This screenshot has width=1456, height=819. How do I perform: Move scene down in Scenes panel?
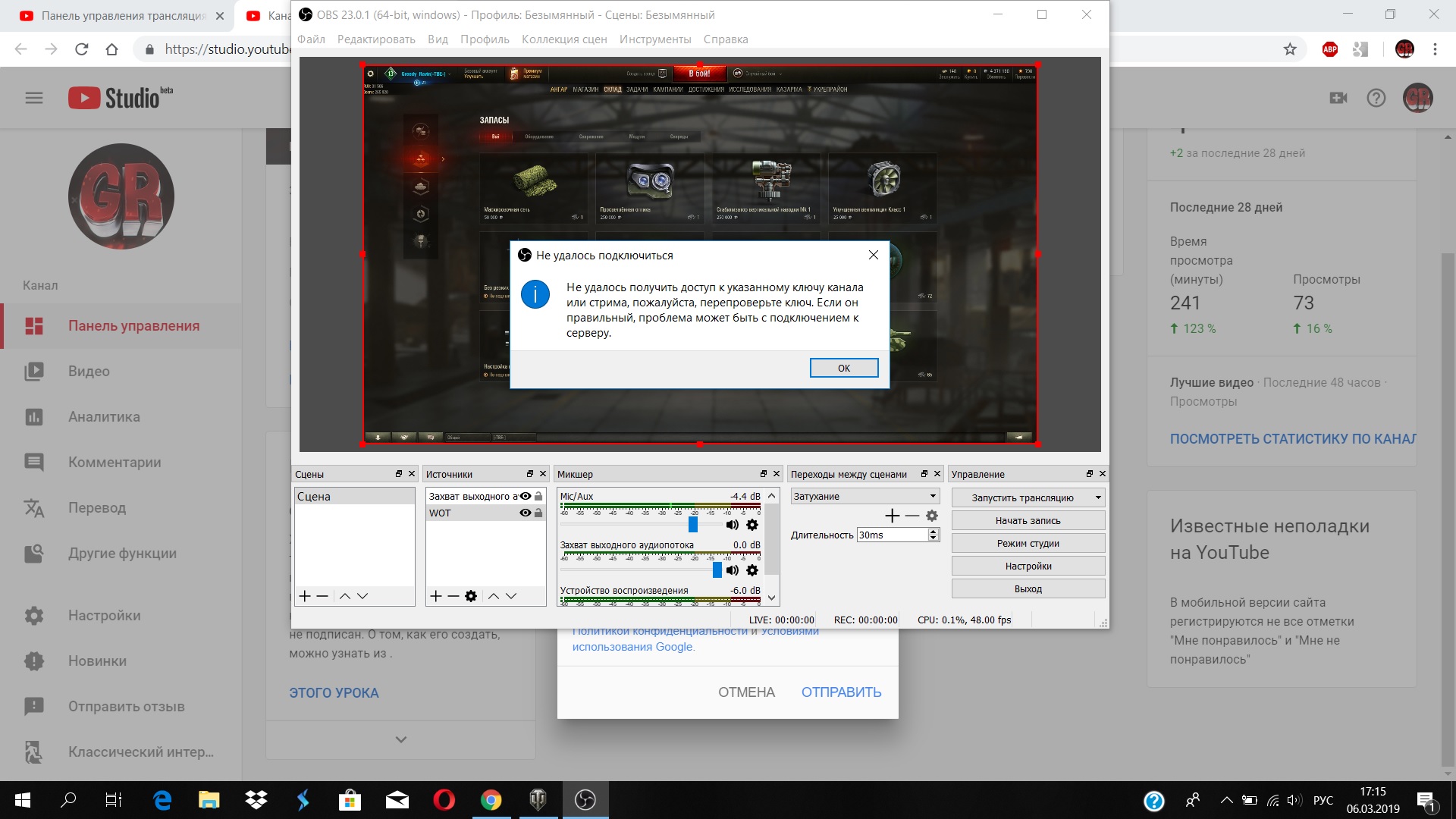pos(362,596)
